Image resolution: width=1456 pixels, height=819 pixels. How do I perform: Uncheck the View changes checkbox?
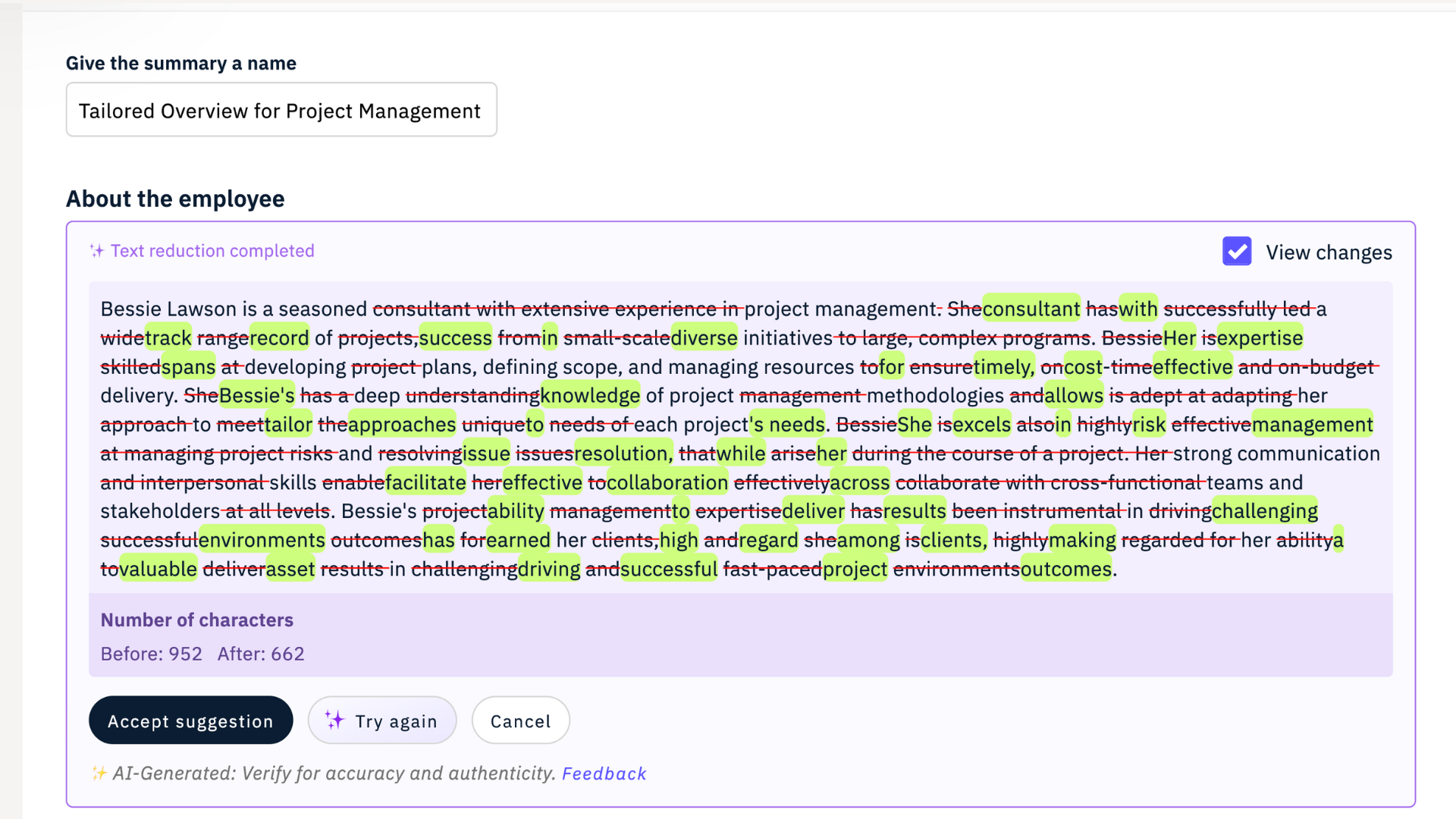click(x=1237, y=252)
